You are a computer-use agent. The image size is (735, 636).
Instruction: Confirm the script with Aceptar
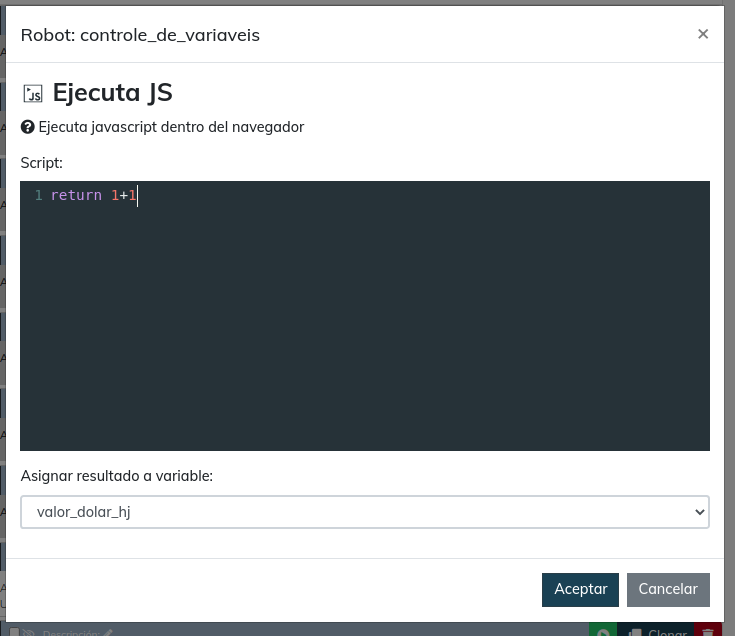tap(580, 589)
